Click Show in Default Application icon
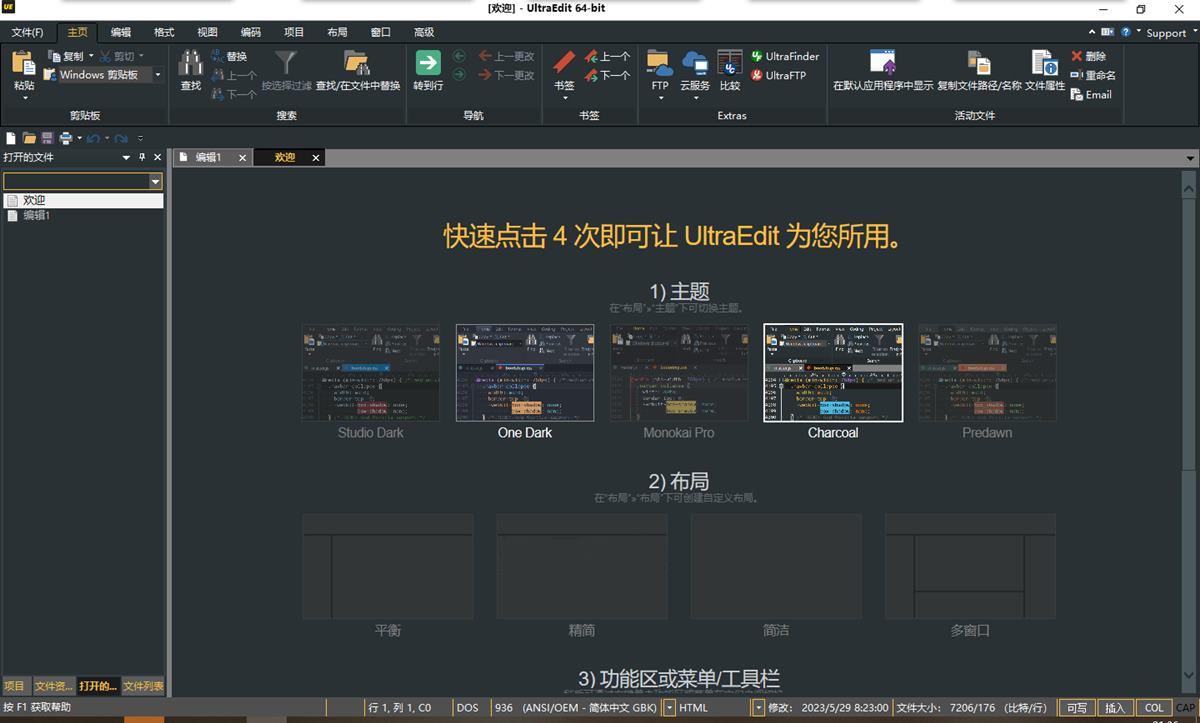Viewport: 1200px width, 723px height. pos(882,64)
